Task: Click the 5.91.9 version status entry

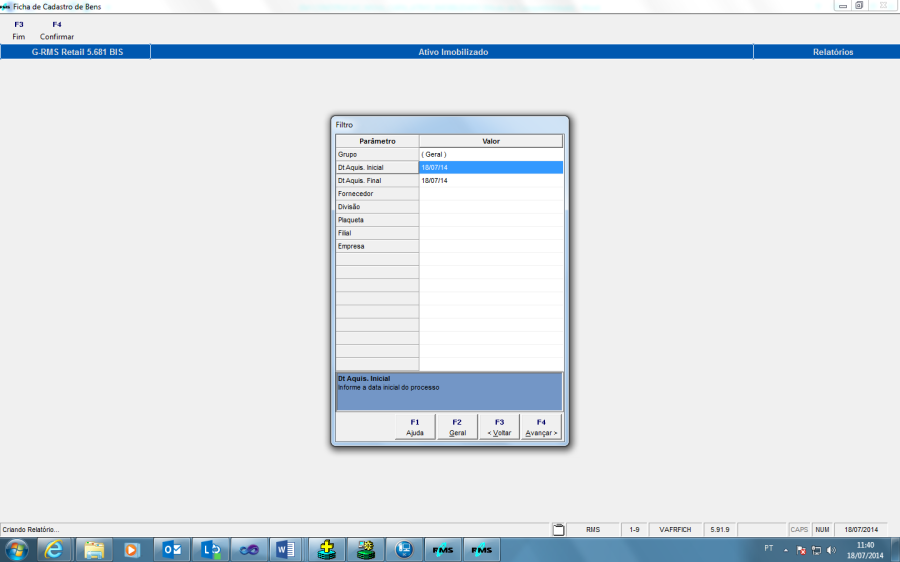Action: [x=720, y=529]
